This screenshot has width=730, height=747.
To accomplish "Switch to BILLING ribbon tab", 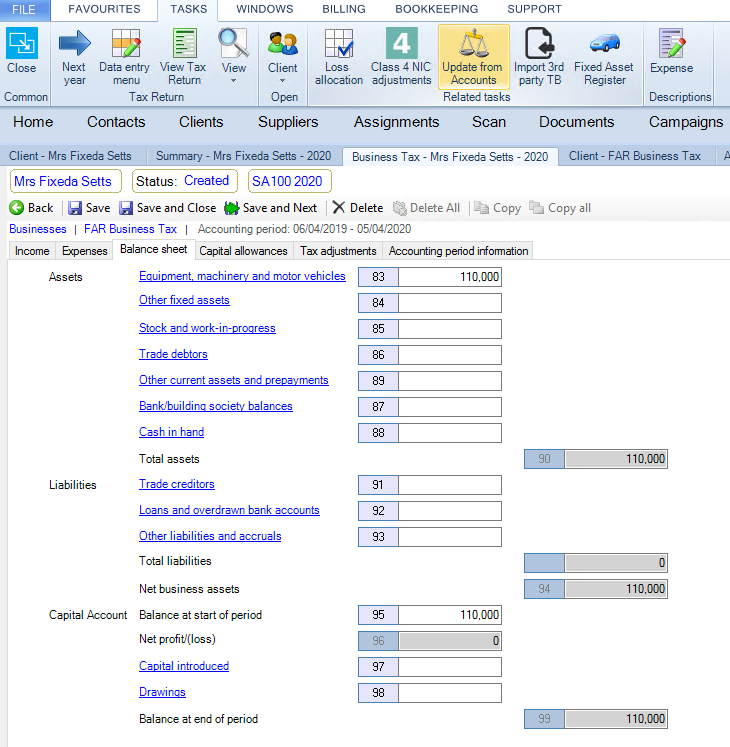I will (344, 9).
